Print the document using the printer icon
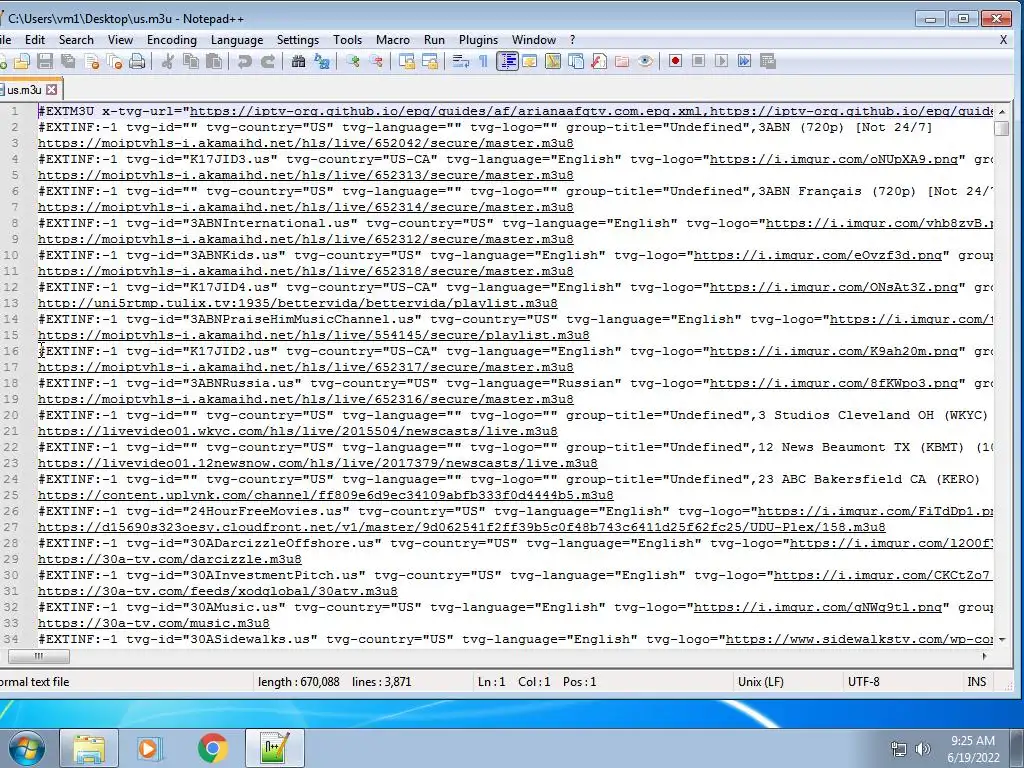This screenshot has height=768, width=1024. 137,61
